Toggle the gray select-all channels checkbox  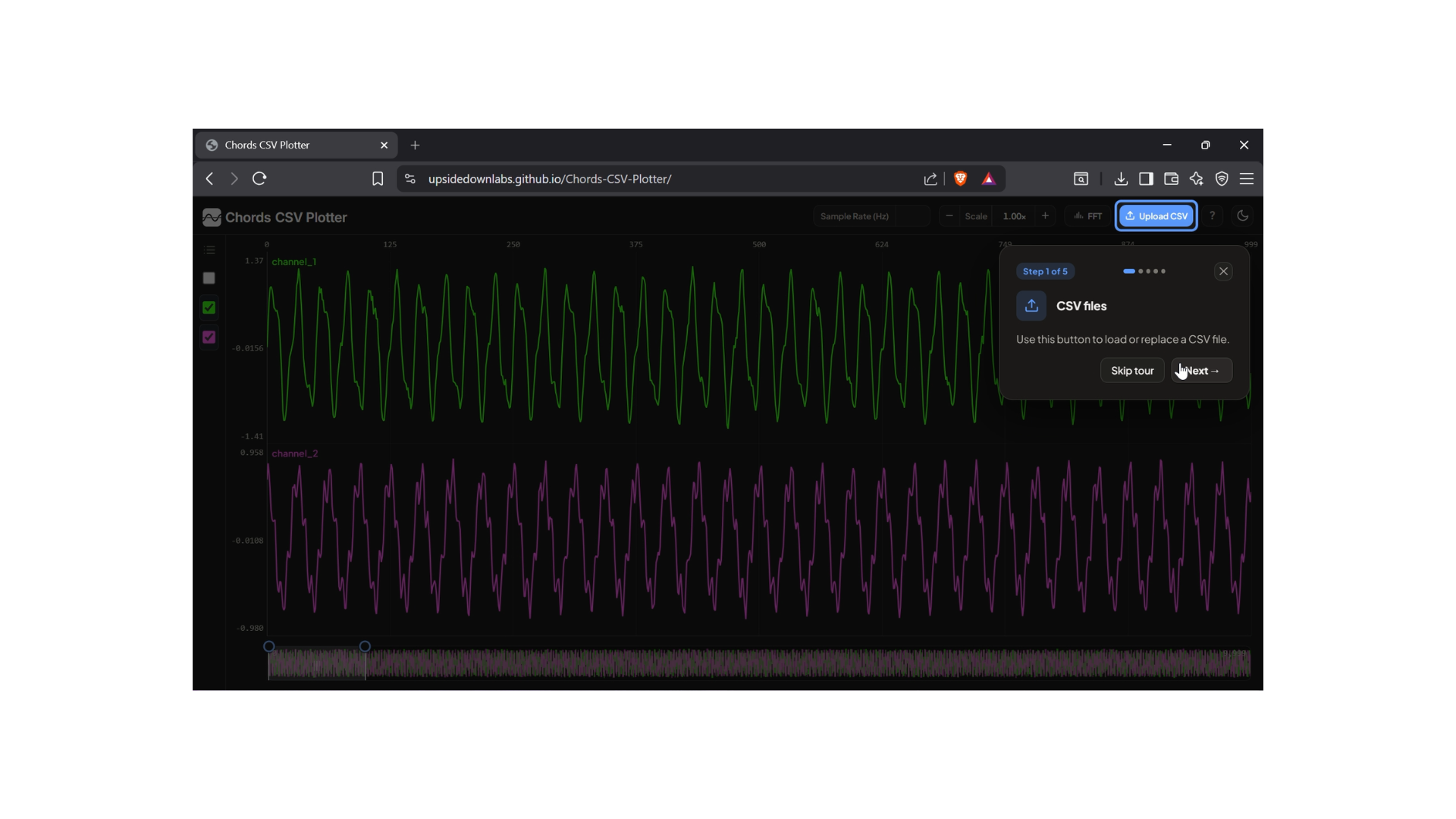coord(209,278)
